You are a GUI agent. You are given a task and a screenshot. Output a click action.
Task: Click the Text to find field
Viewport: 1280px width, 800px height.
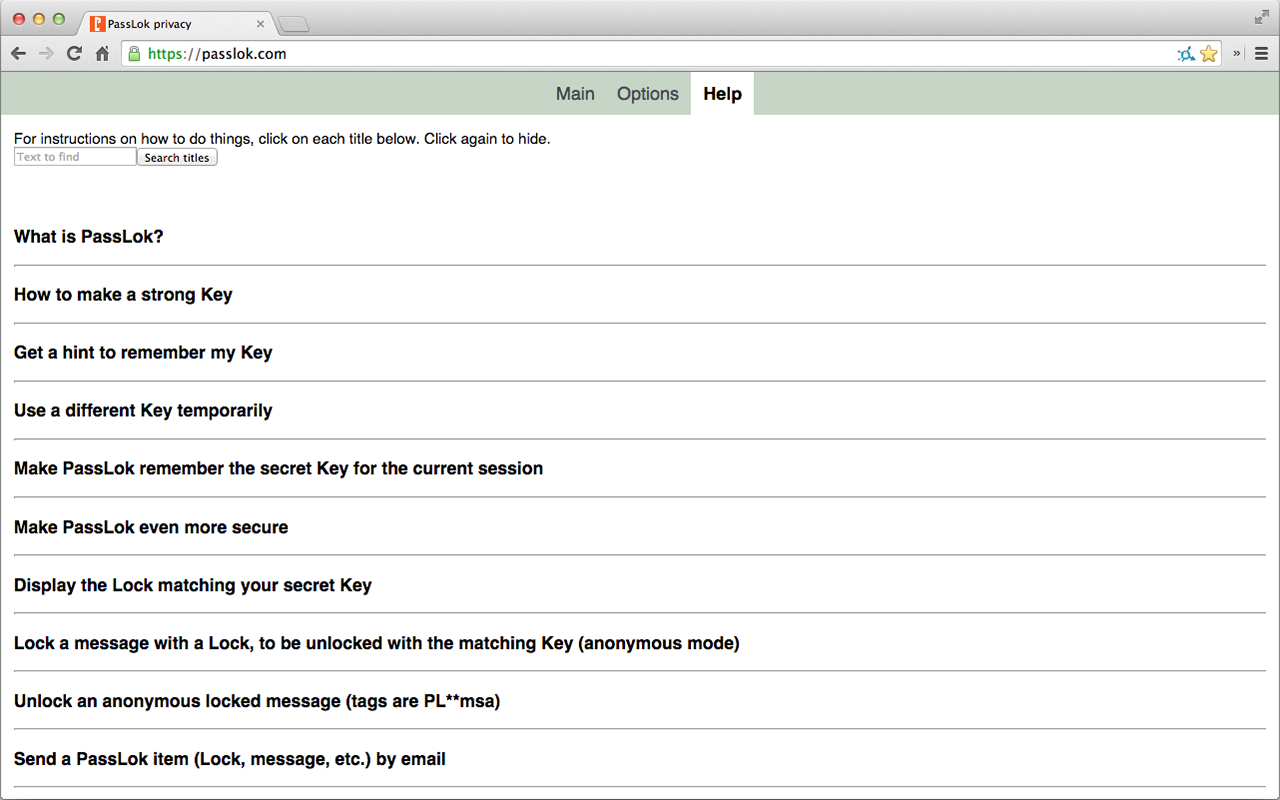[x=75, y=157]
